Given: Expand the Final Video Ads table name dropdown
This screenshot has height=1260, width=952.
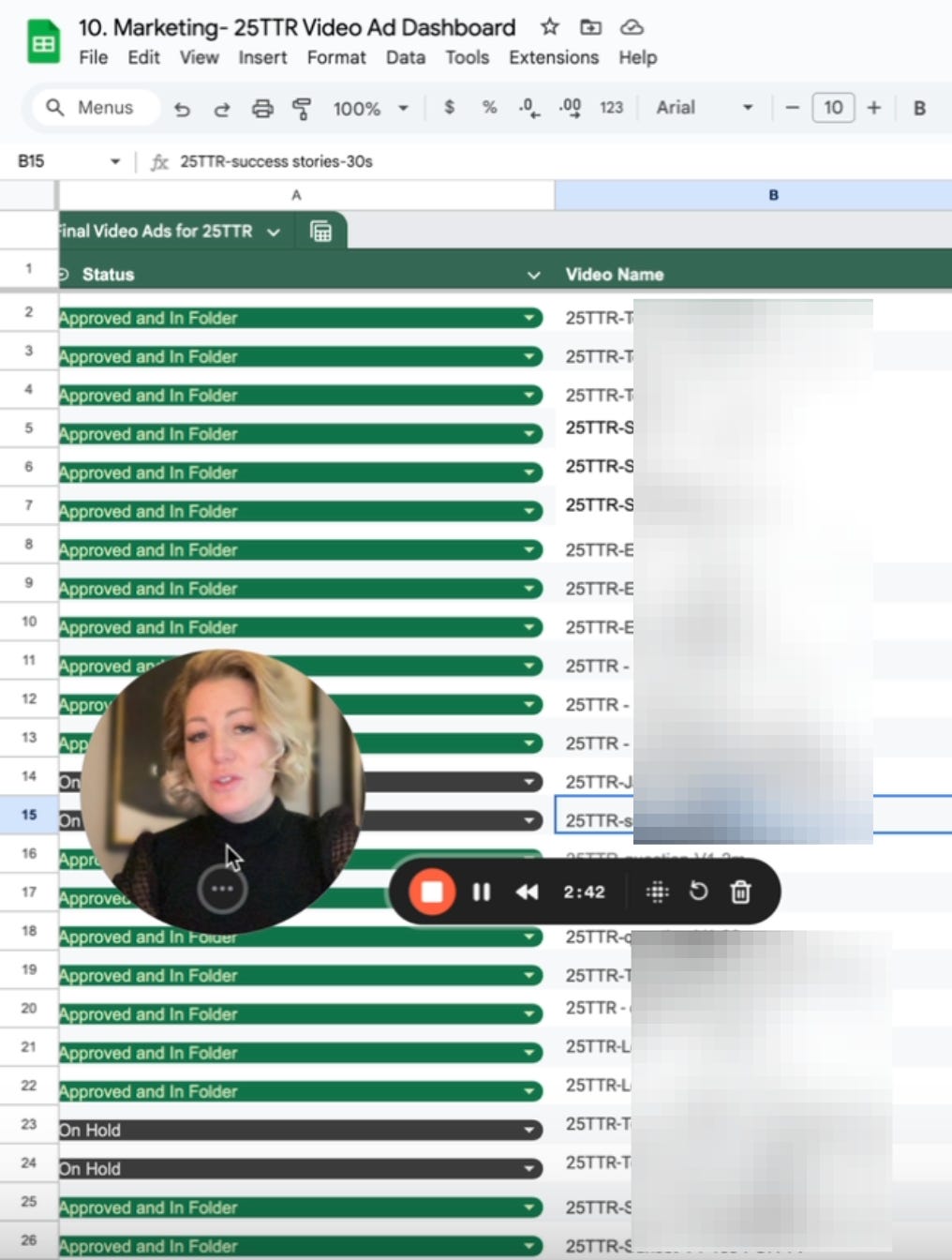Looking at the screenshot, I should (x=274, y=232).
